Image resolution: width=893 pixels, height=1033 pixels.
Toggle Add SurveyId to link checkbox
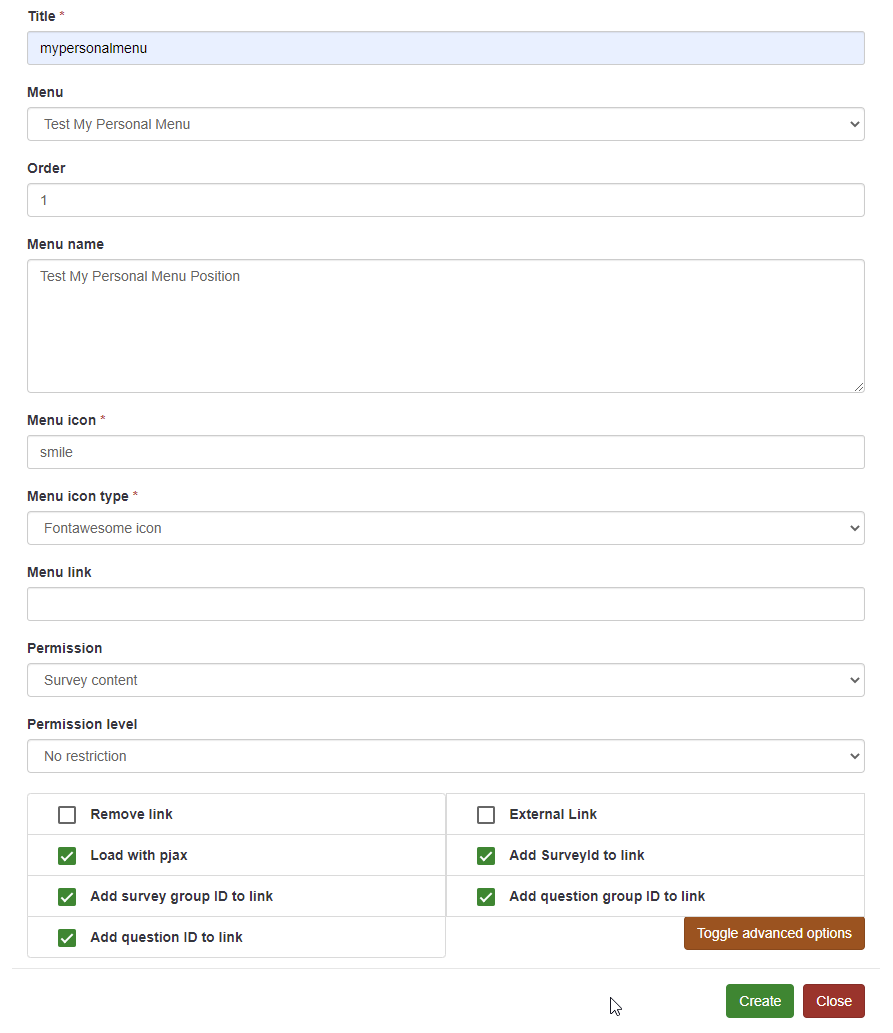[486, 856]
